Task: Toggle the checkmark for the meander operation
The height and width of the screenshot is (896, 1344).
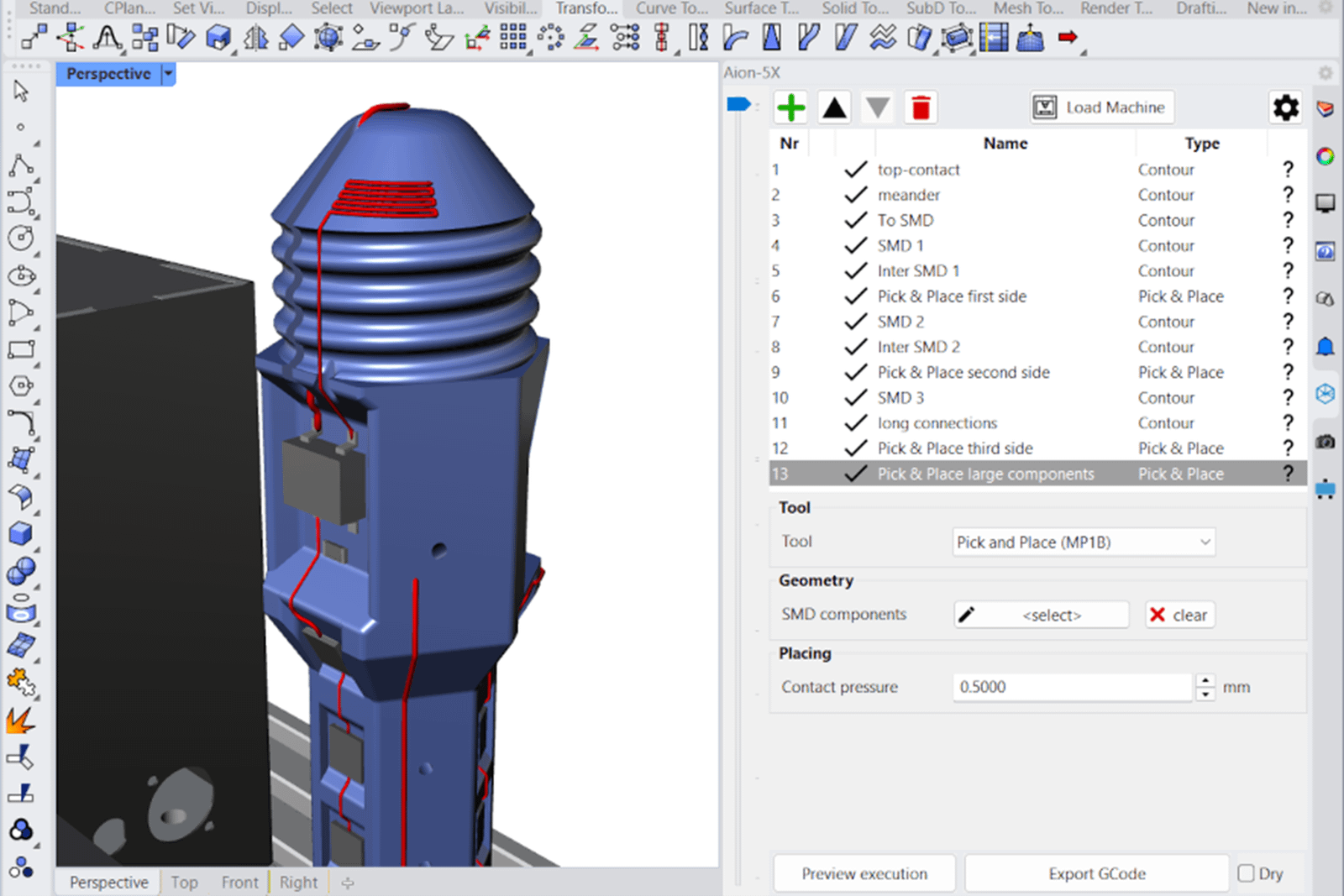Action: (855, 195)
